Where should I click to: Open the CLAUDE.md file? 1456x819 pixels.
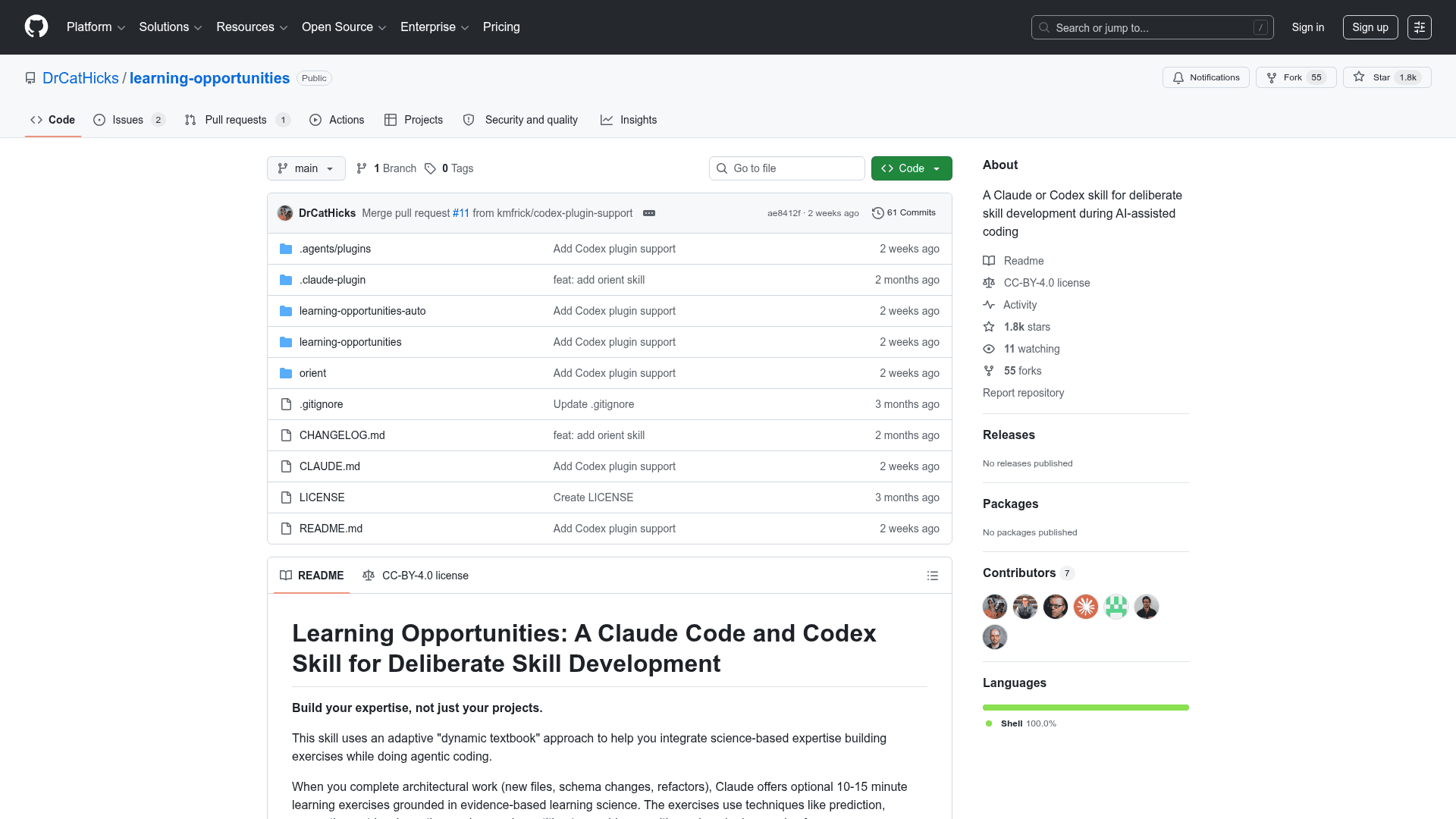tap(329, 466)
